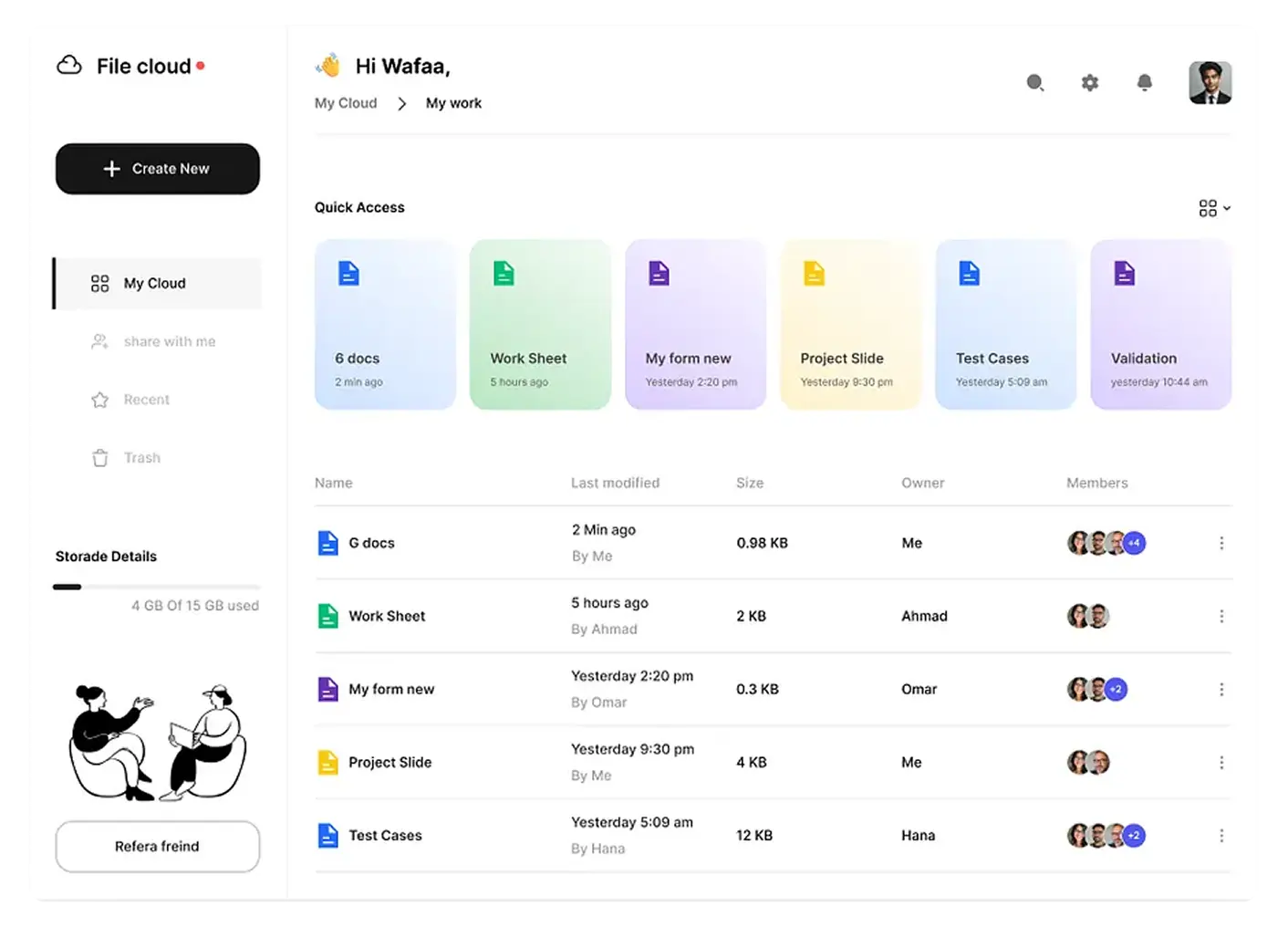Navigate to My Cloud in the breadcrumb

(346, 103)
